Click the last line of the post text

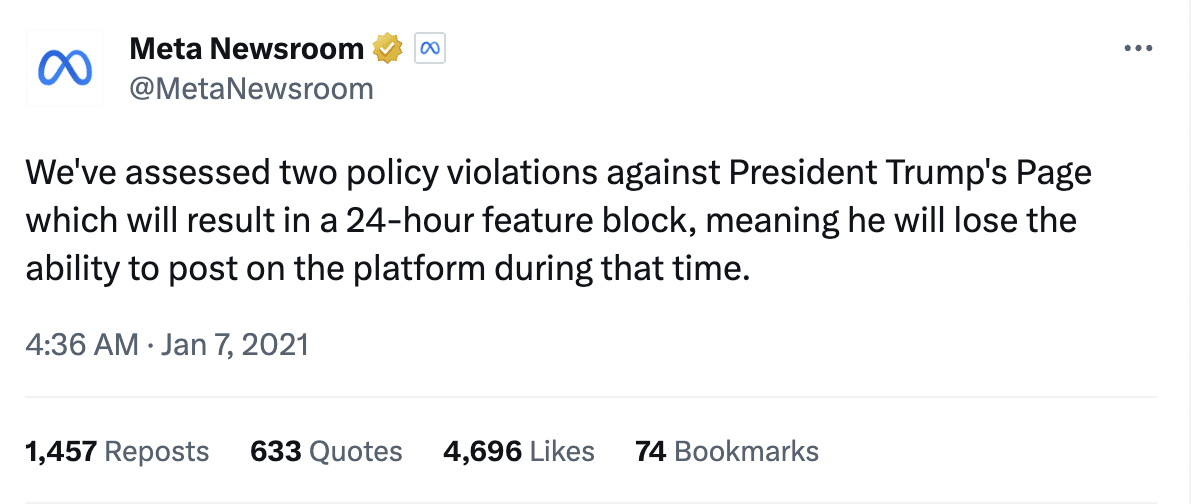click(386, 268)
